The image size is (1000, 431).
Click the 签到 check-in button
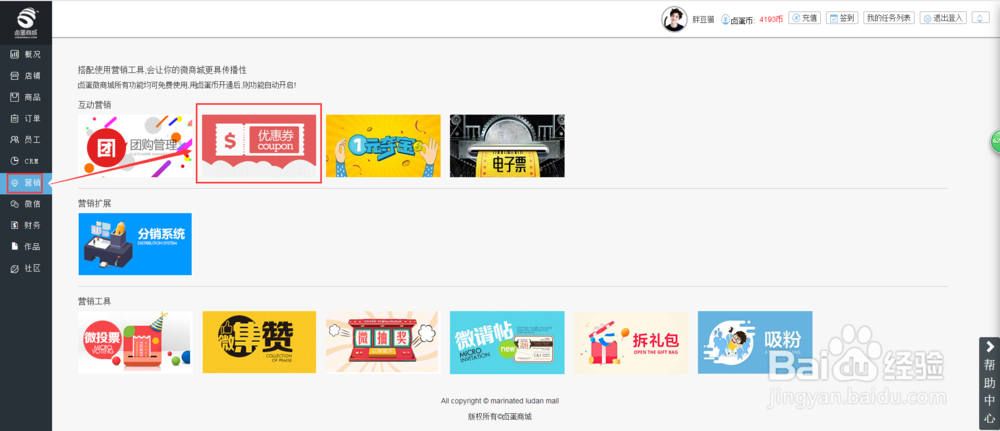842,18
